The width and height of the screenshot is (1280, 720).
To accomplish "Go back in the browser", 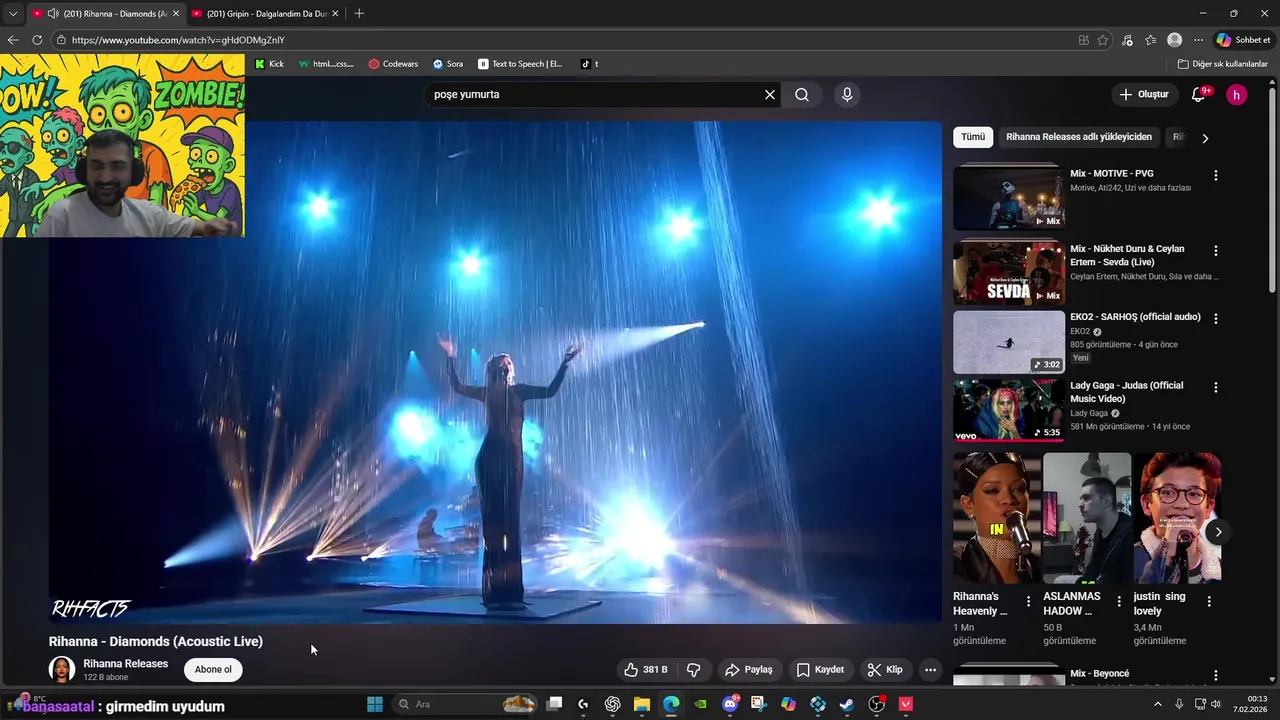I will [13, 40].
